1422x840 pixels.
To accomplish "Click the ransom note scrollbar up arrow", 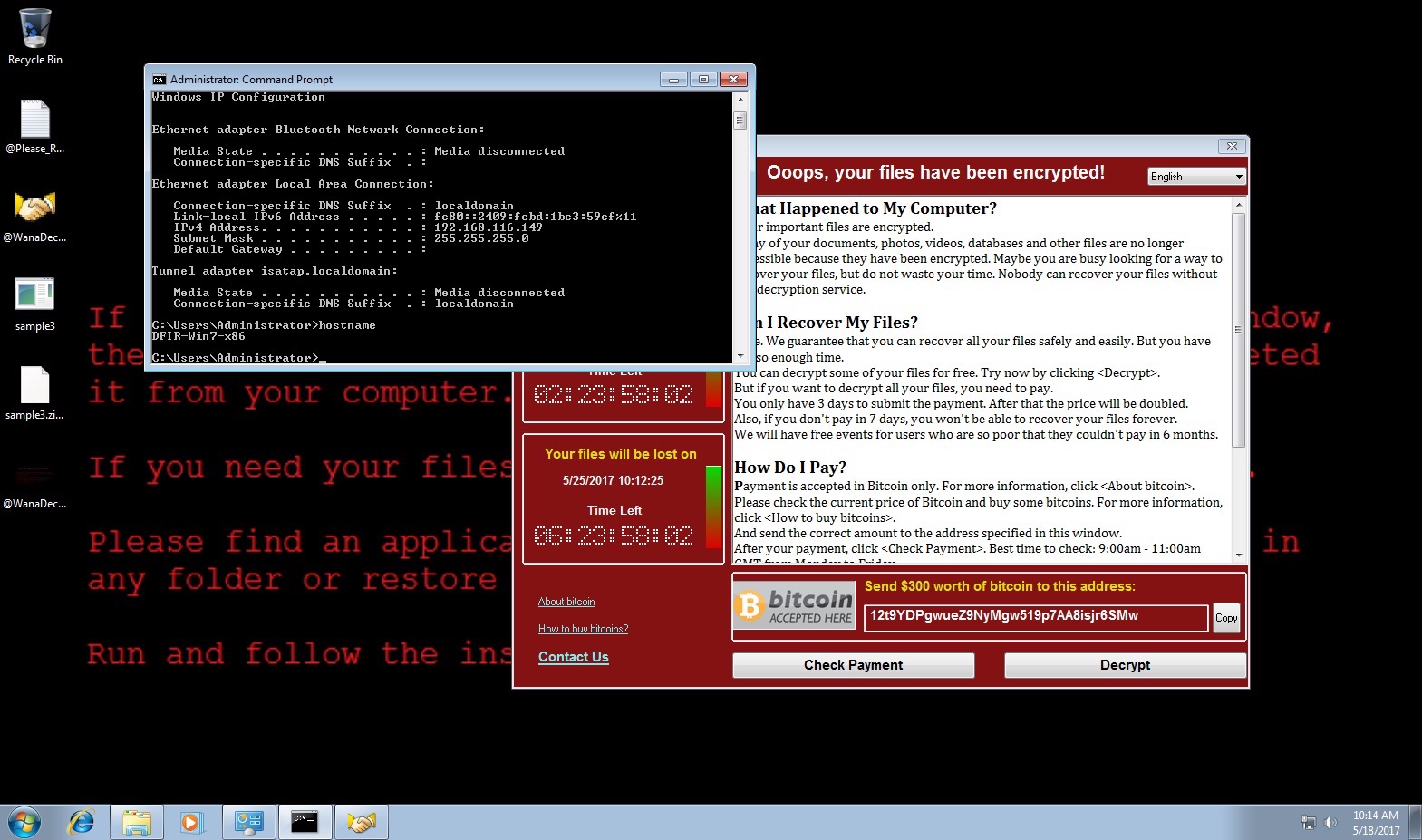I will (1238, 206).
